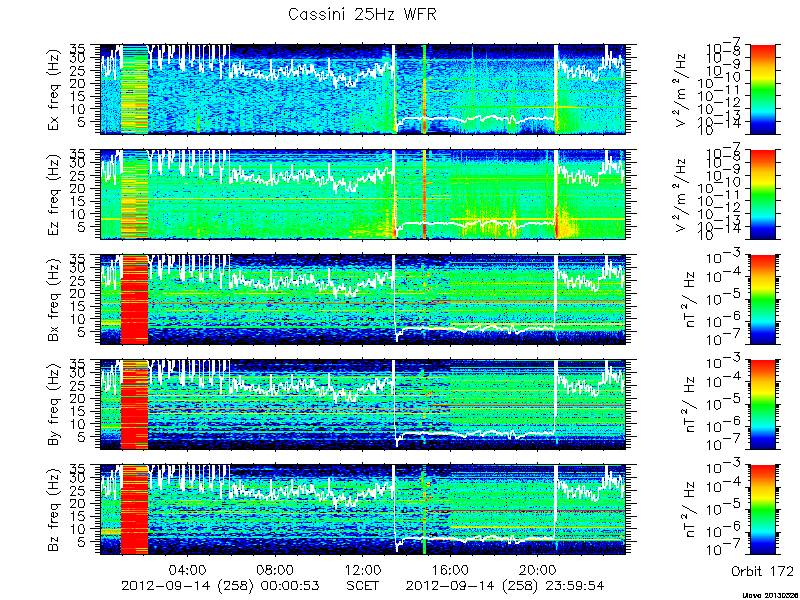This screenshot has width=800, height=600.
Task: Select the Ez spectrogram panel
Action: 363,194
